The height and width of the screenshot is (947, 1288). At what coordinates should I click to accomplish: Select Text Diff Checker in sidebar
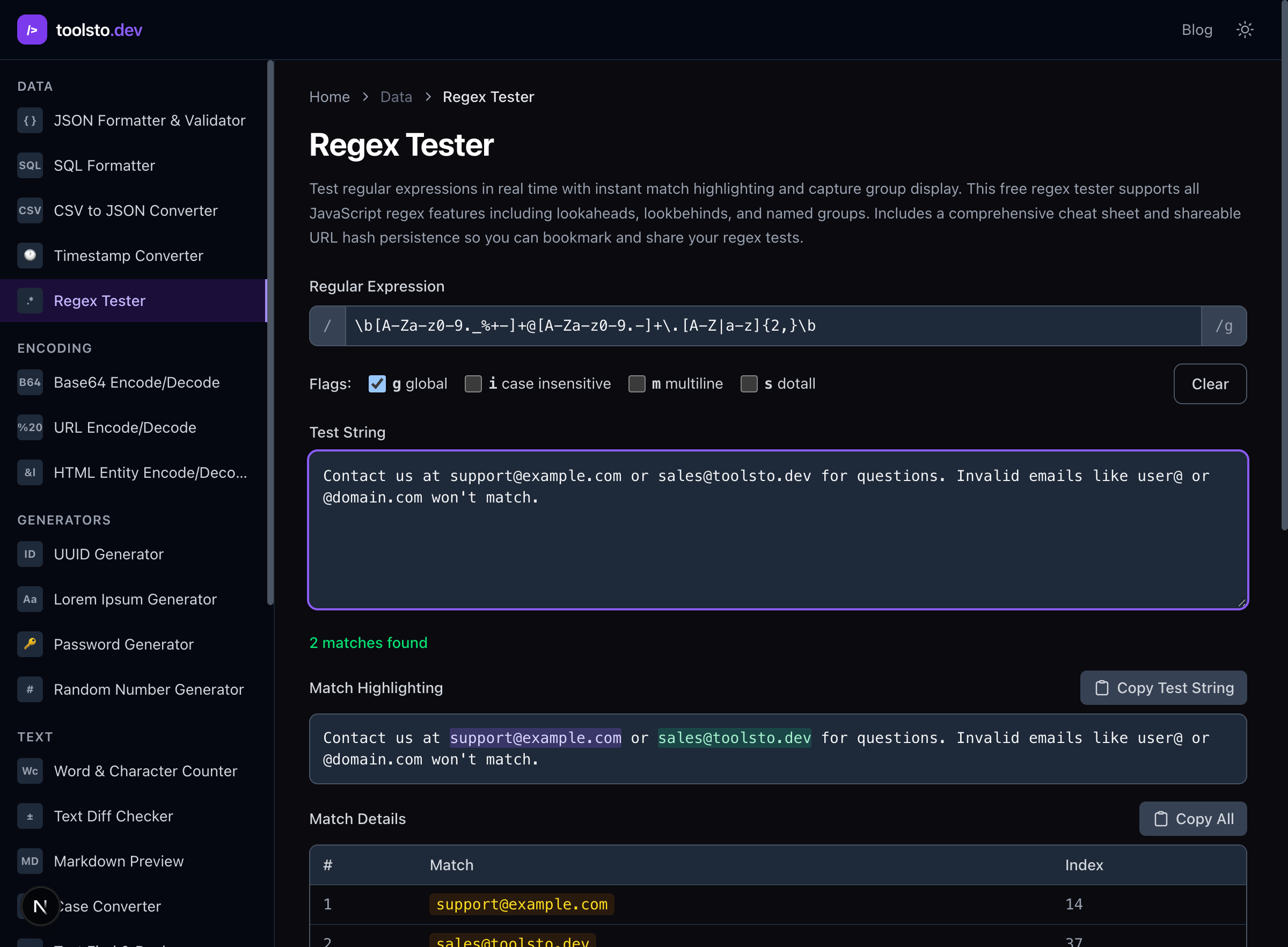click(x=114, y=817)
